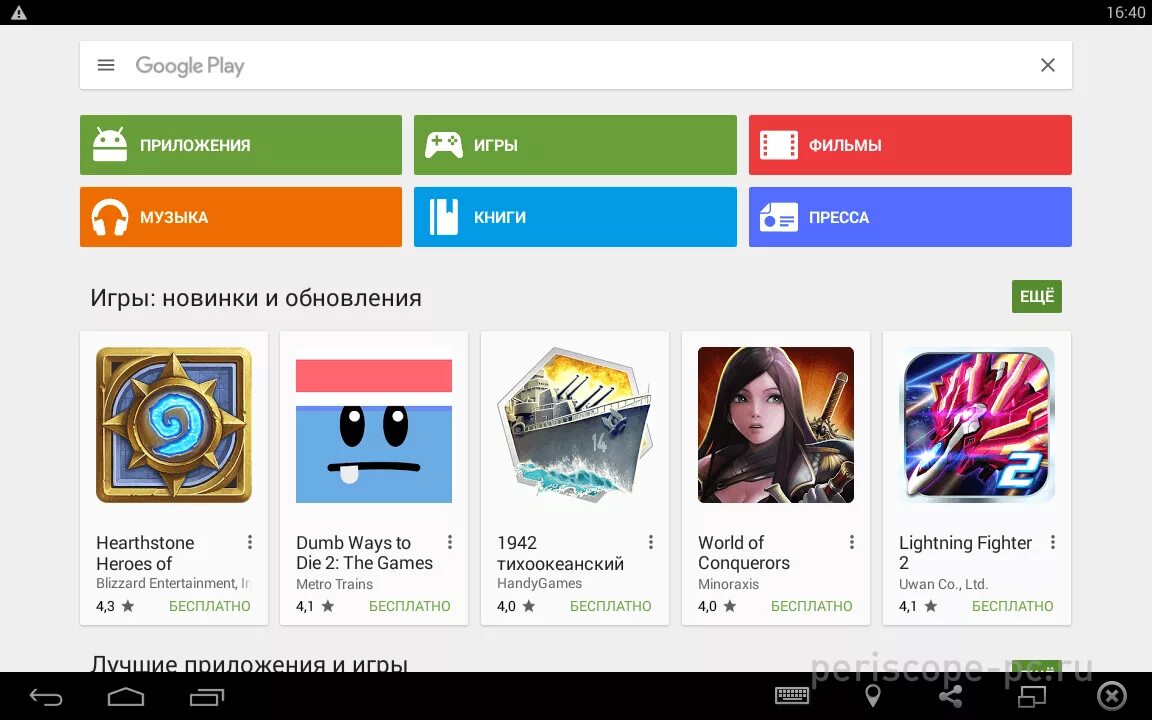Open the Приложения category

click(x=241, y=145)
